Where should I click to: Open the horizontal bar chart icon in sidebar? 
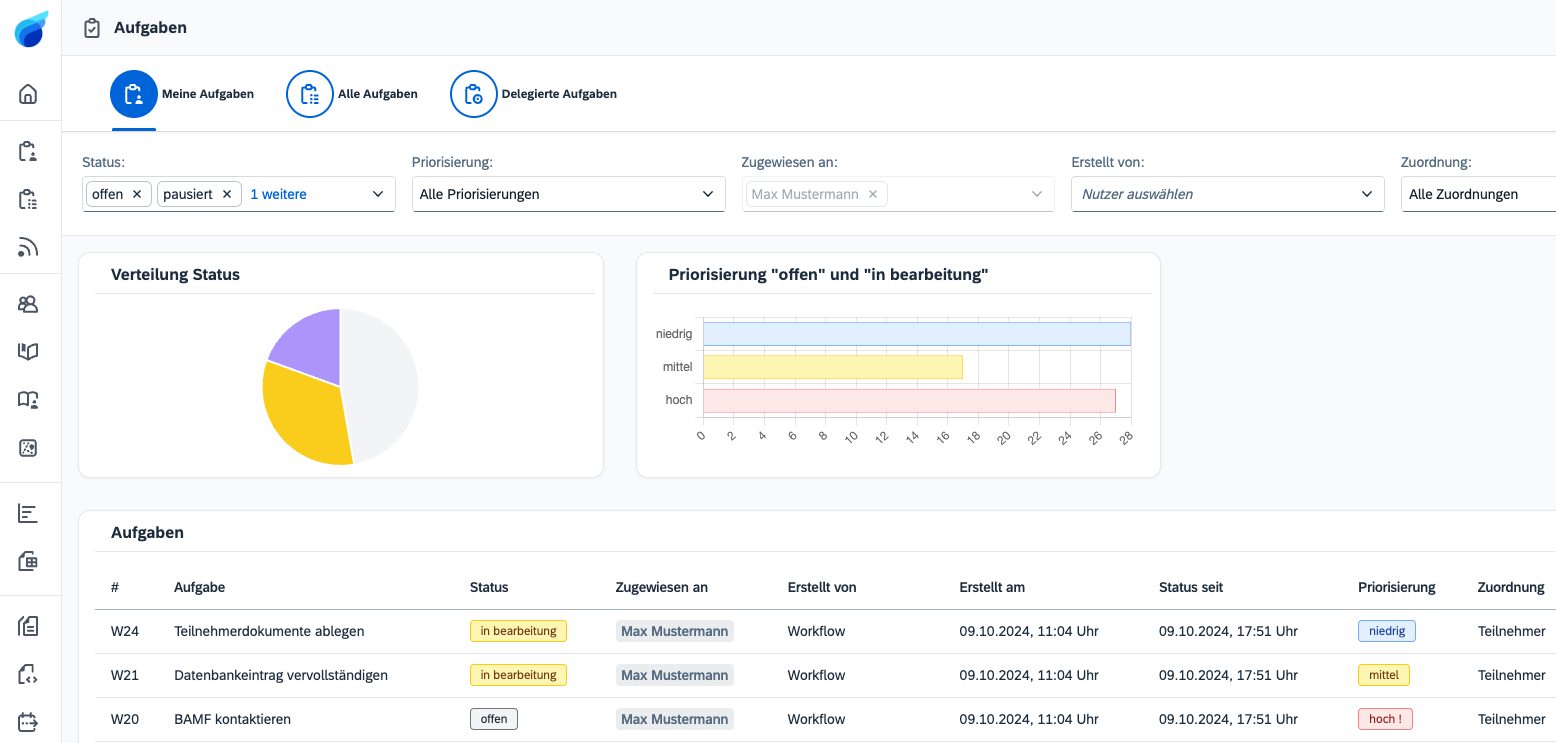[29, 514]
